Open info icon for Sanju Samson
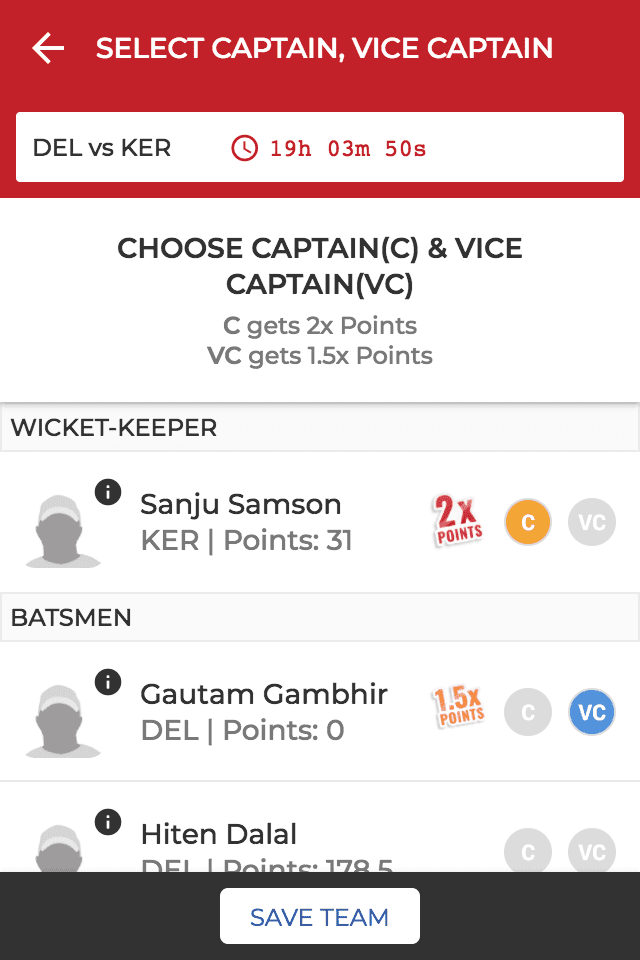This screenshot has height=960, width=640. 108,491
